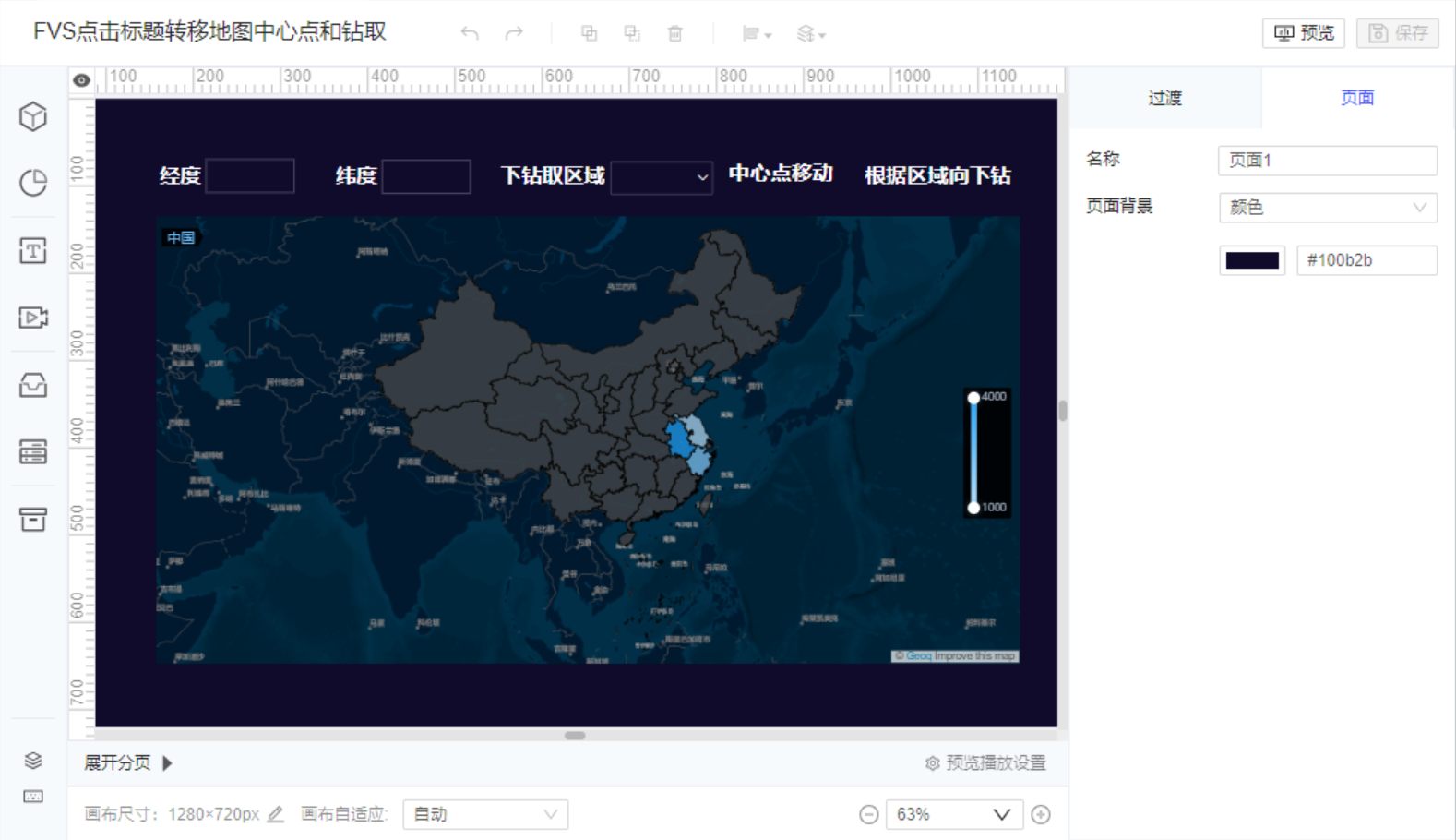1456x840 pixels.
Task: Switch to the 页面 tab
Action: point(1357,98)
